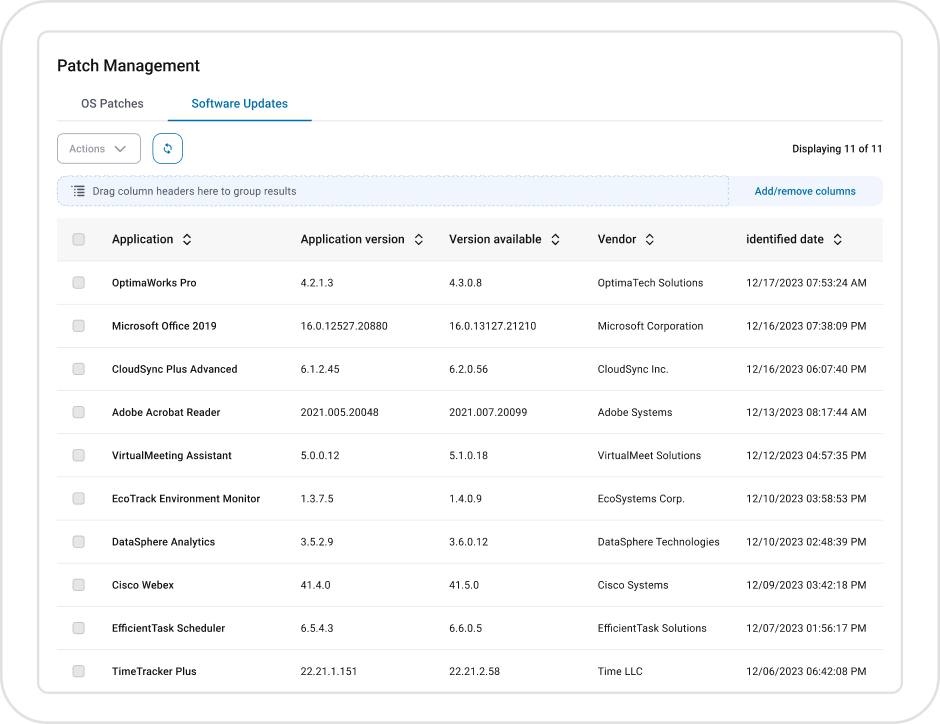
Task: Sort by Vendor column arrows
Action: 649,240
